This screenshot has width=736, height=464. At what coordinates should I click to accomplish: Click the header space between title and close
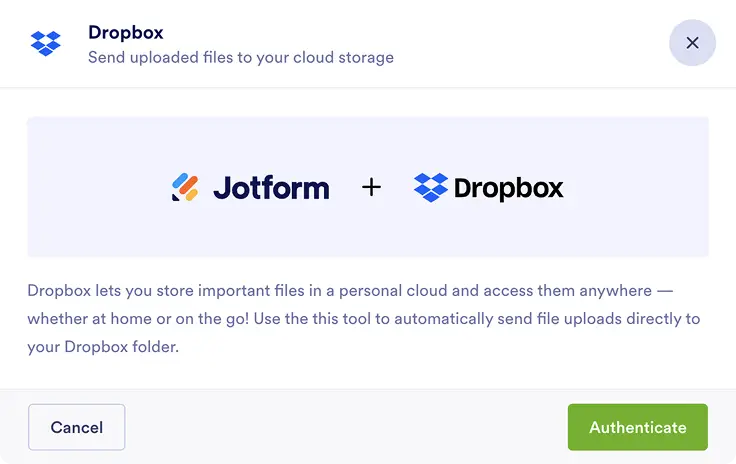(530, 44)
